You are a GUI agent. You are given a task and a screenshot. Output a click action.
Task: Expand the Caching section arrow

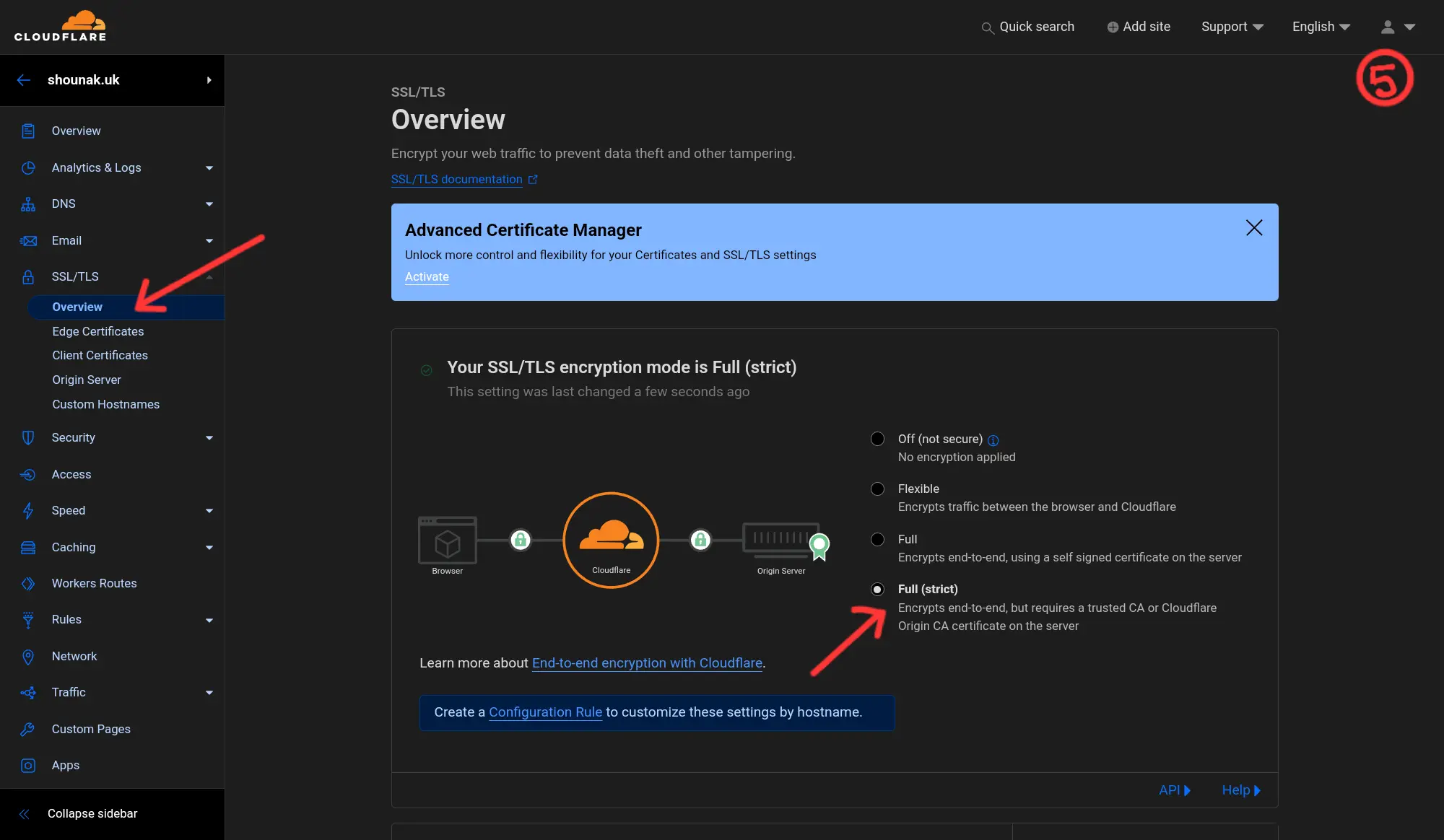(209, 548)
